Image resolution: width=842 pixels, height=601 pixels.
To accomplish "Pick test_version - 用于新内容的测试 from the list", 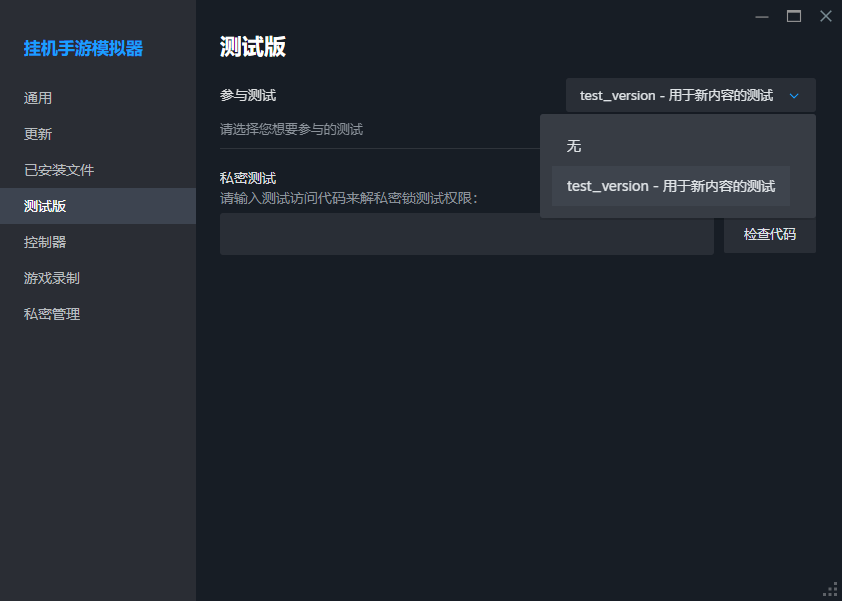I will point(670,186).
